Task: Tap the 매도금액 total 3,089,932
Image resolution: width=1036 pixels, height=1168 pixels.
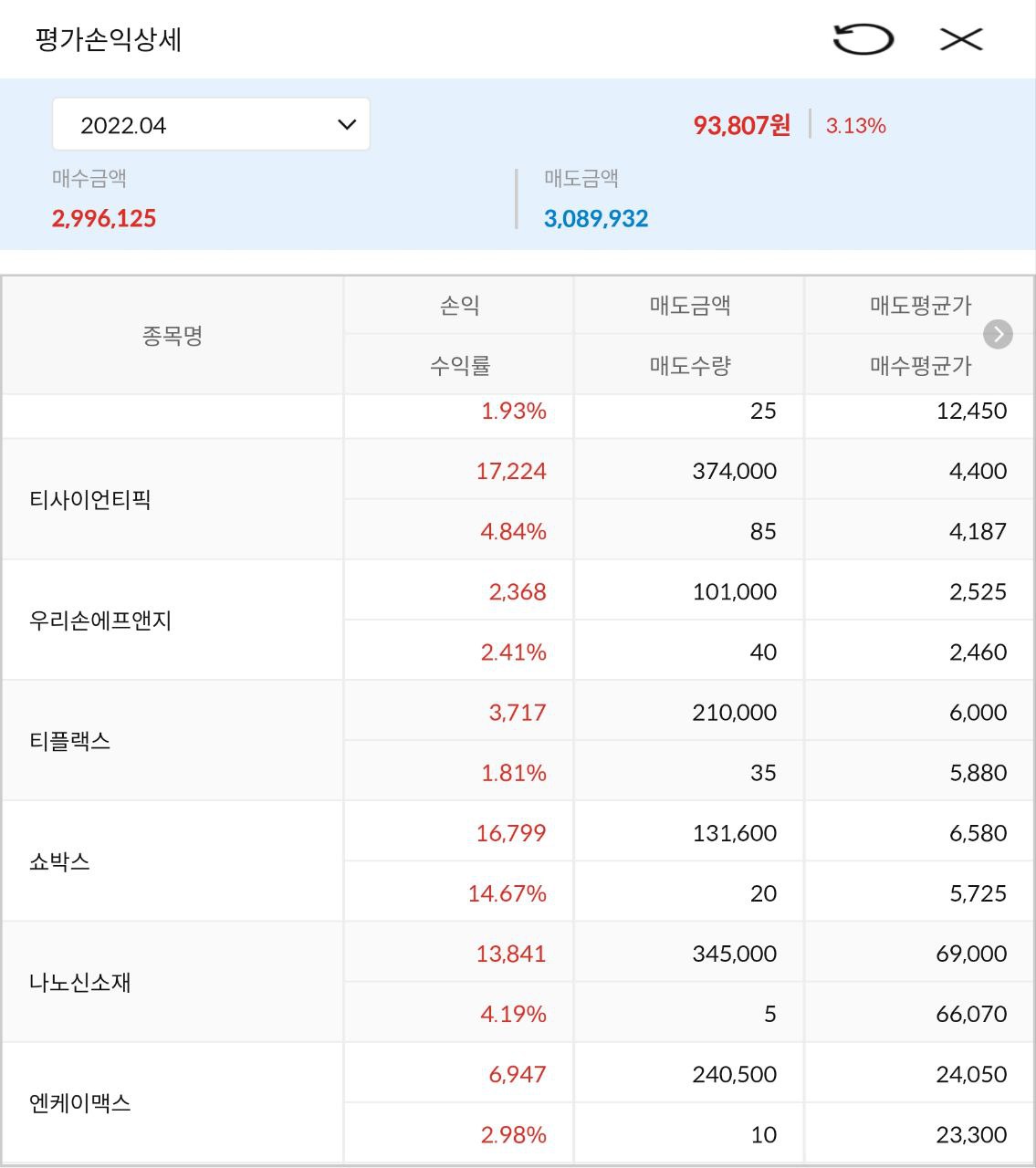Action: pos(596,219)
